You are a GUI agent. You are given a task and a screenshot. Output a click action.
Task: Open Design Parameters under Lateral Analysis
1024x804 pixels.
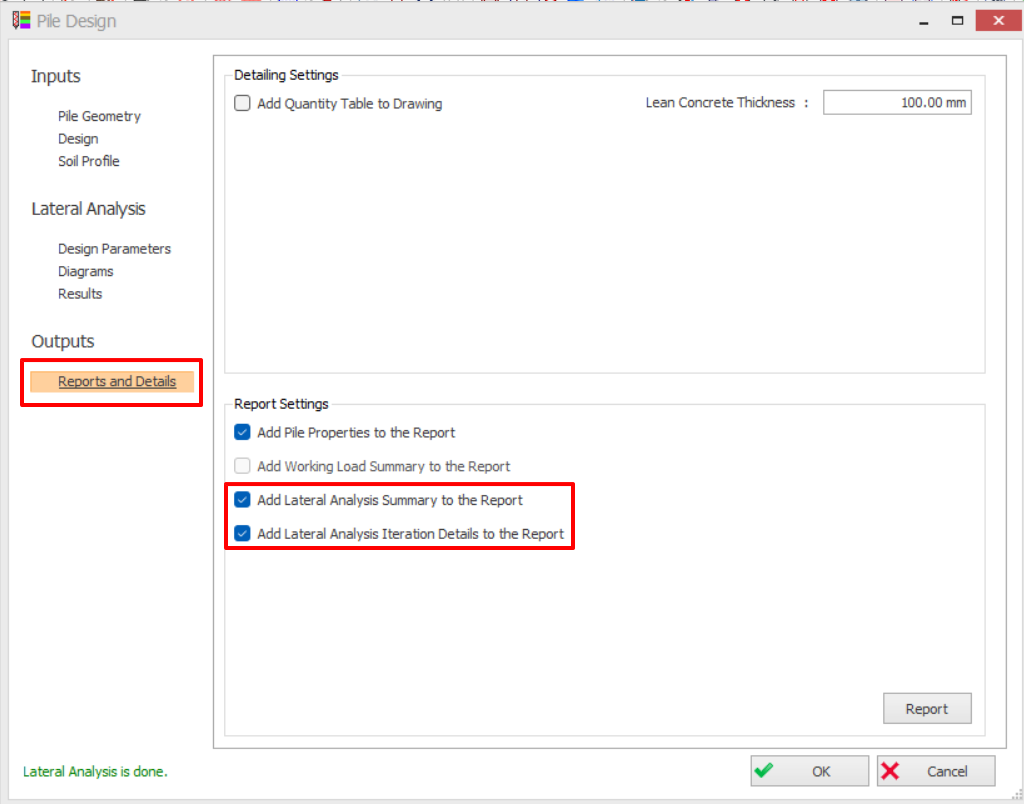coord(114,249)
